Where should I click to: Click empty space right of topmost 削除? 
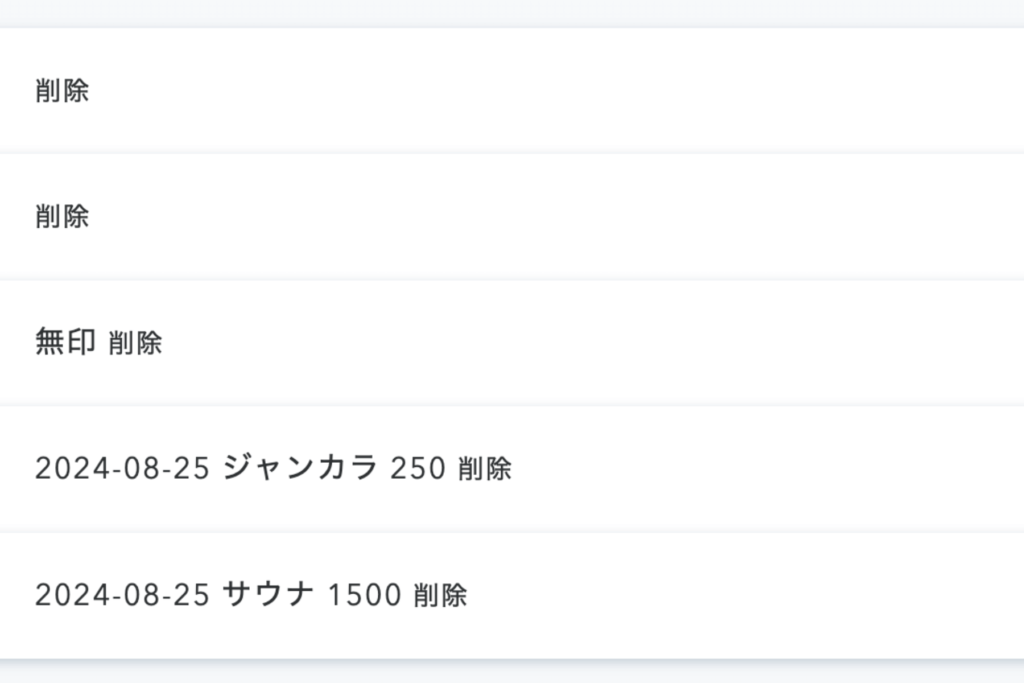(x=600, y=91)
